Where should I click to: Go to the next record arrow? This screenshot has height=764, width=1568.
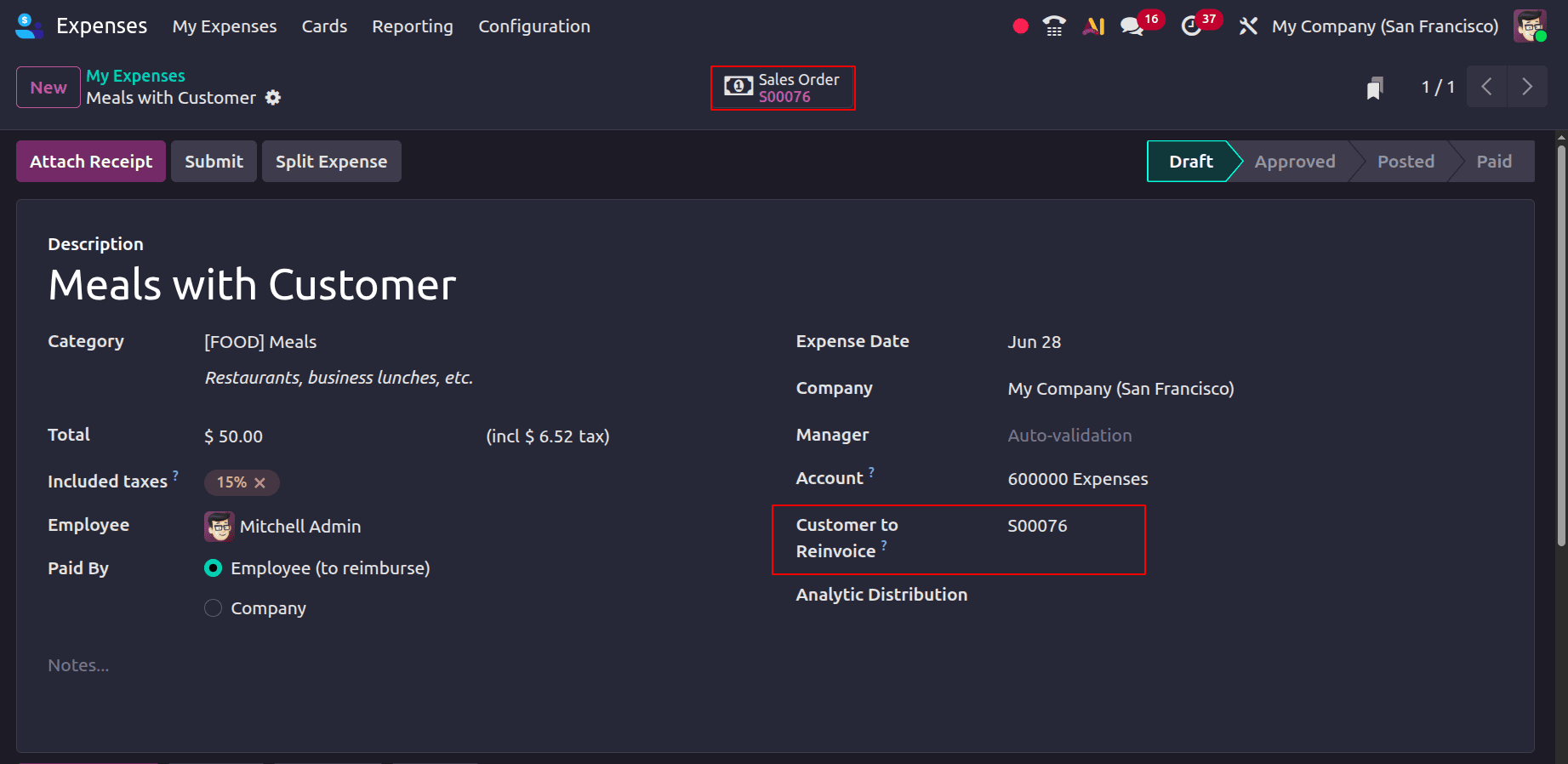(x=1527, y=87)
